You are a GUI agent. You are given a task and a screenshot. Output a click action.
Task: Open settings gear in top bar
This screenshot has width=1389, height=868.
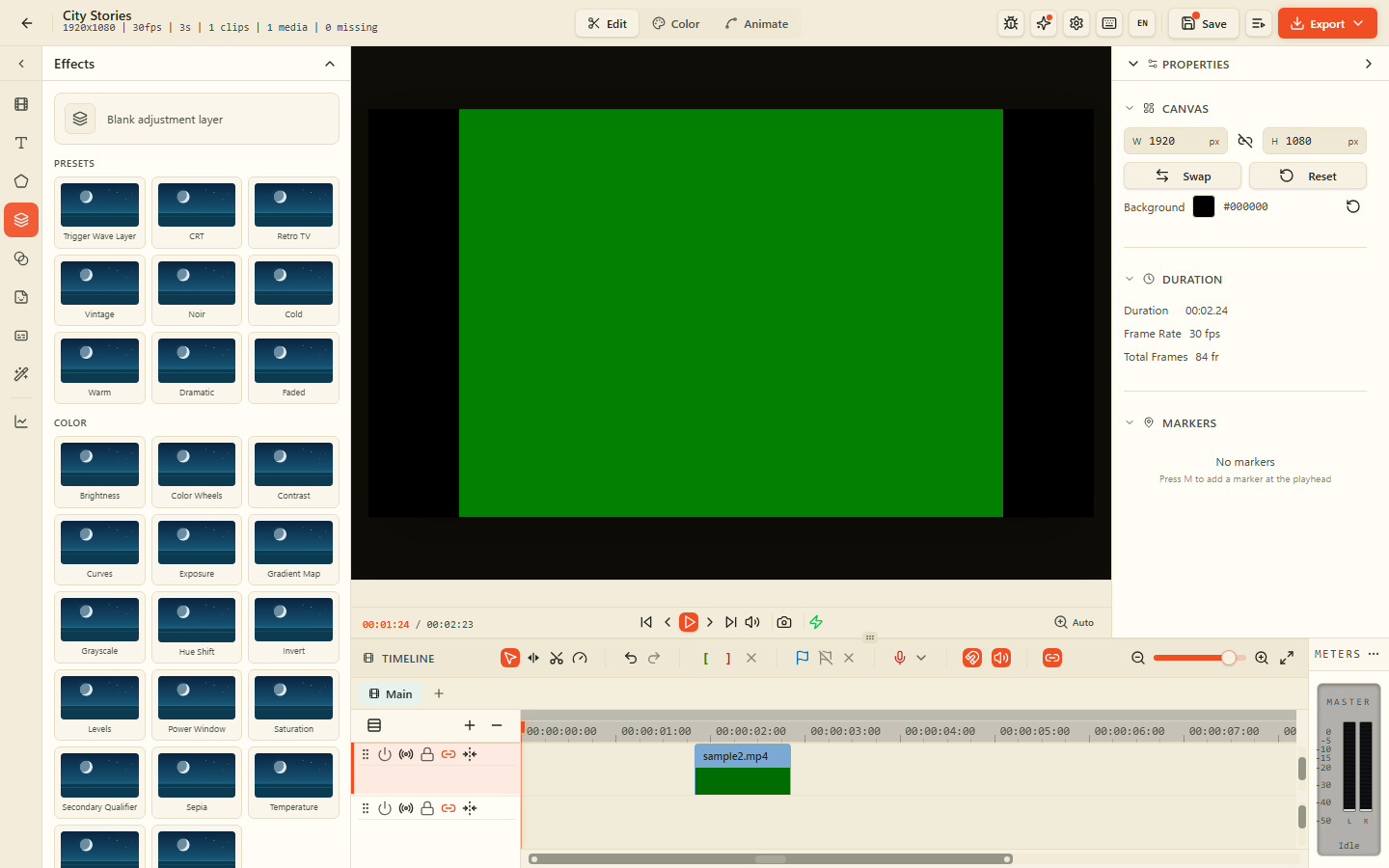1076,23
